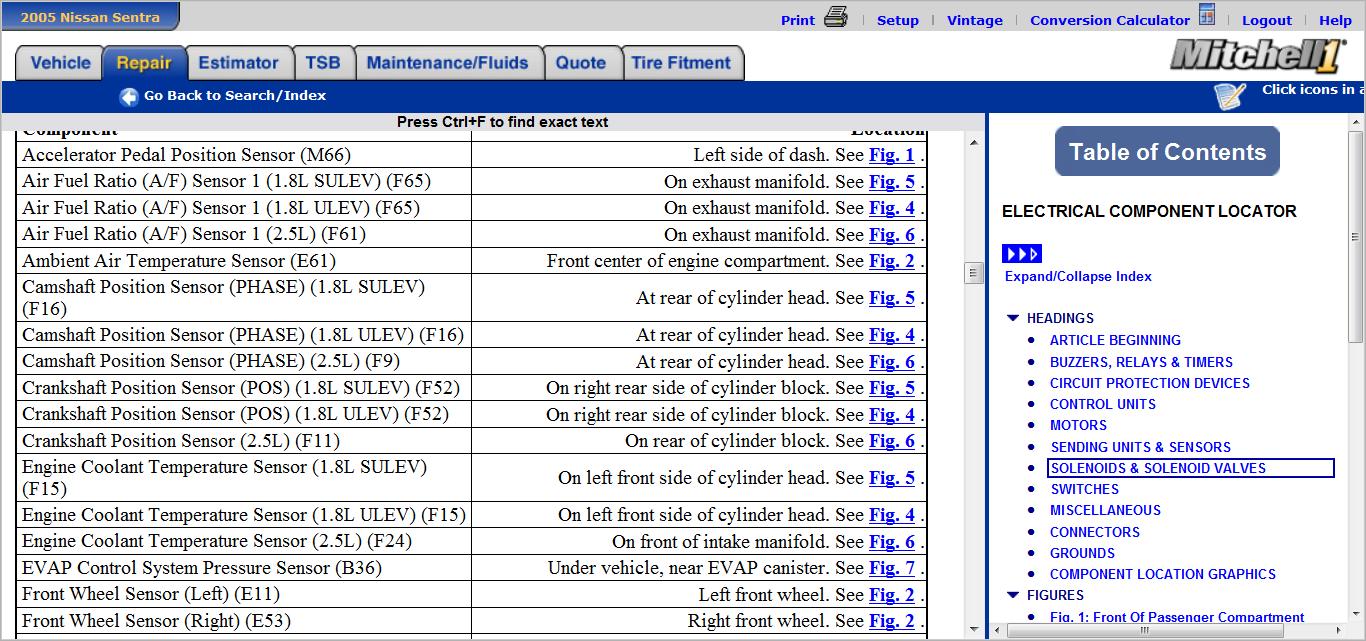Open Fig. 2 link for Ambient Air Temperature Sensor
The height and width of the screenshot is (641, 1366).
(892, 261)
